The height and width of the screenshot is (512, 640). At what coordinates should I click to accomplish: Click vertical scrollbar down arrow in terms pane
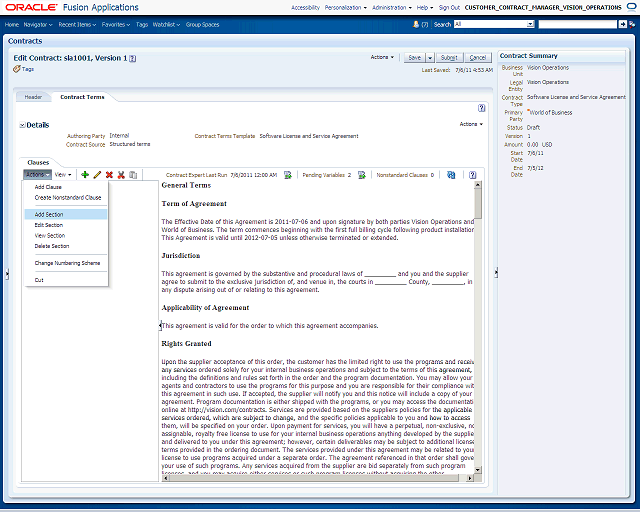click(478, 470)
